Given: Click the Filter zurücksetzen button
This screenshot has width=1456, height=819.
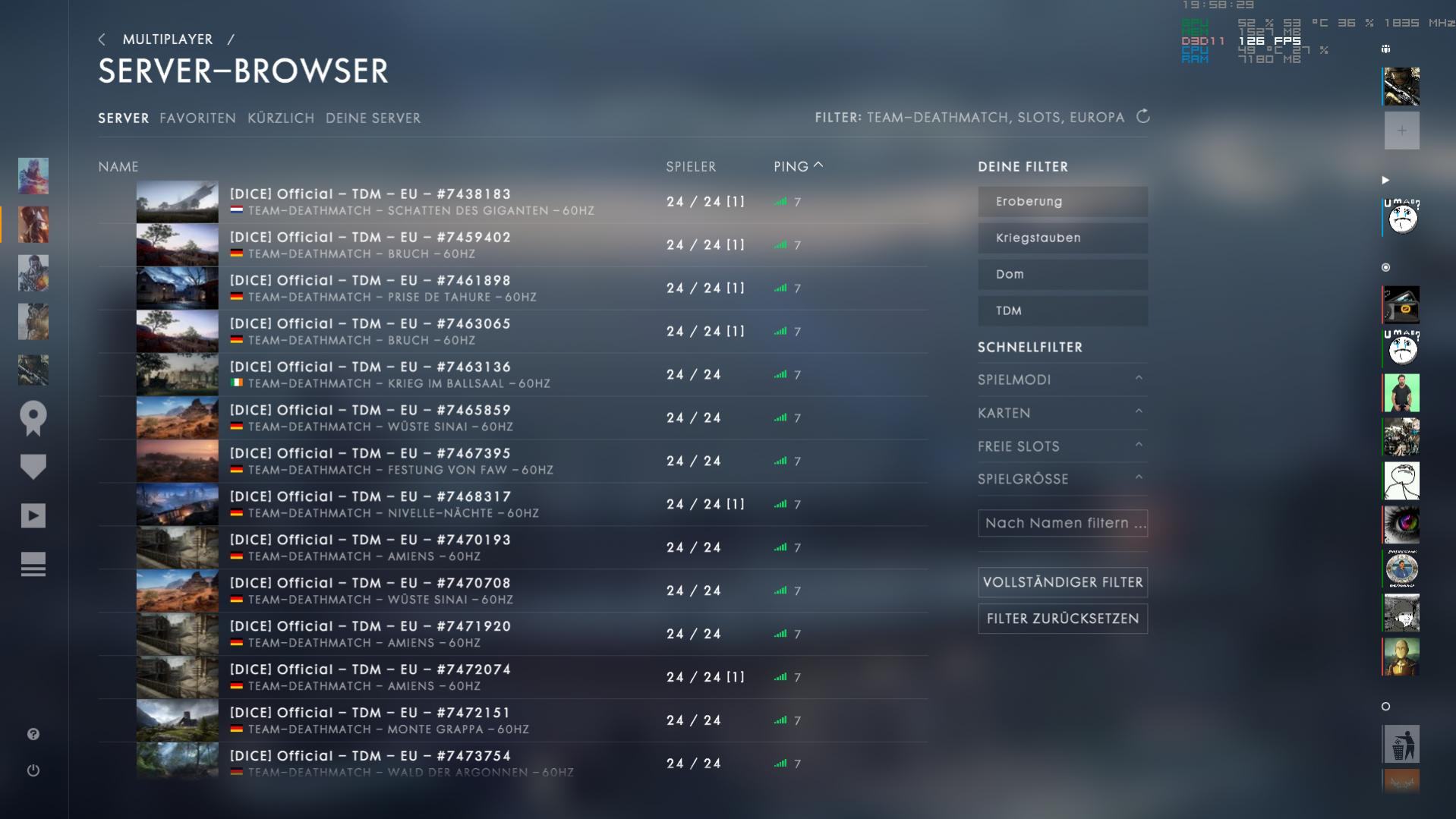Looking at the screenshot, I should 1062,619.
